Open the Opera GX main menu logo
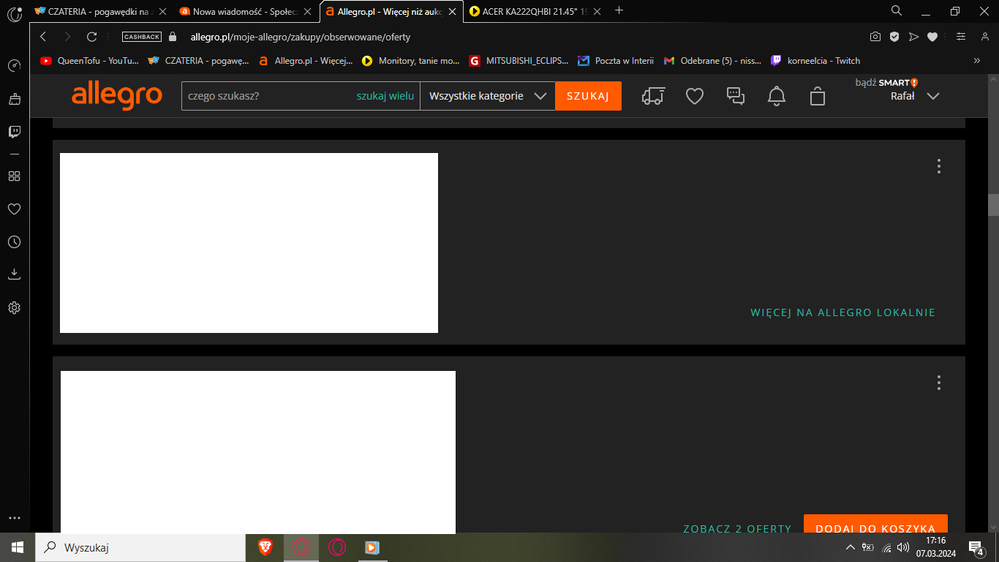Screen dimensions: 999x562 14,13
